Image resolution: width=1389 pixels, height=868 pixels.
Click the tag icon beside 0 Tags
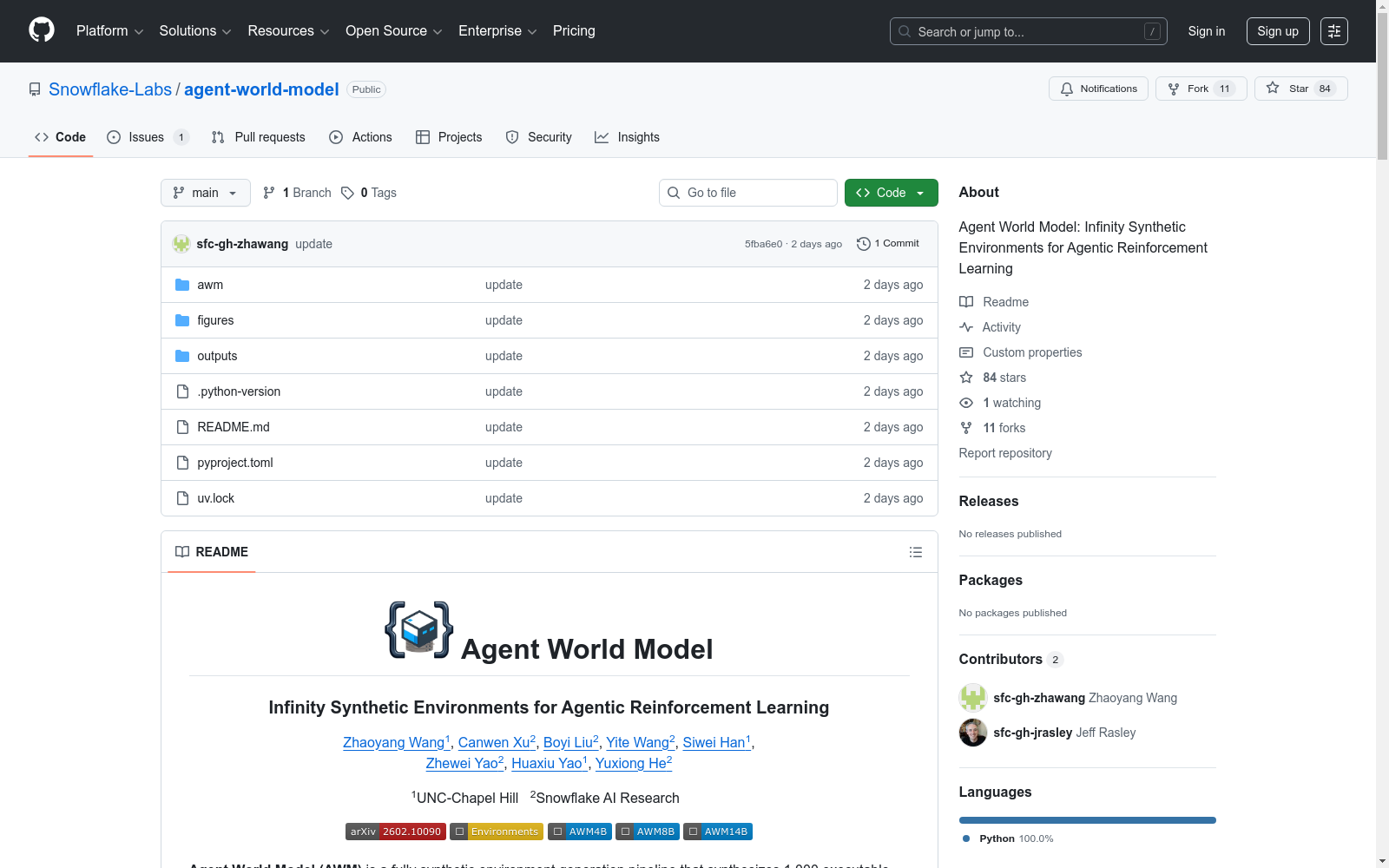point(347,193)
